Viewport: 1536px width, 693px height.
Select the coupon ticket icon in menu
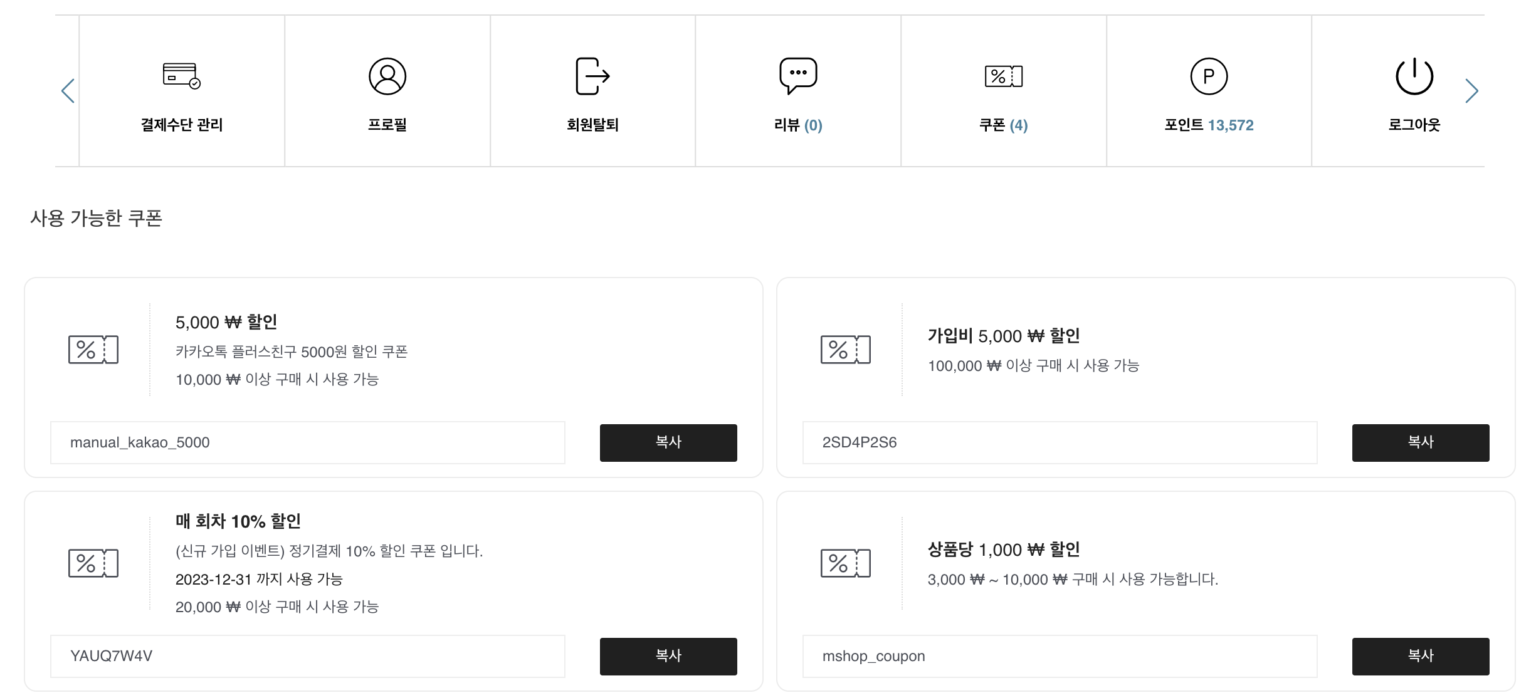pos(1003,76)
